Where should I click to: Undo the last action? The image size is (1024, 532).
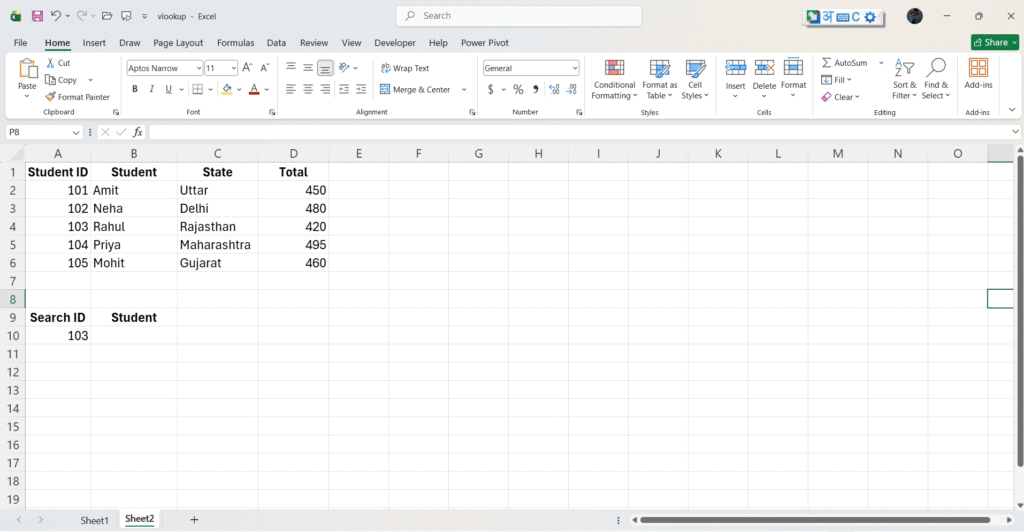coord(56,16)
